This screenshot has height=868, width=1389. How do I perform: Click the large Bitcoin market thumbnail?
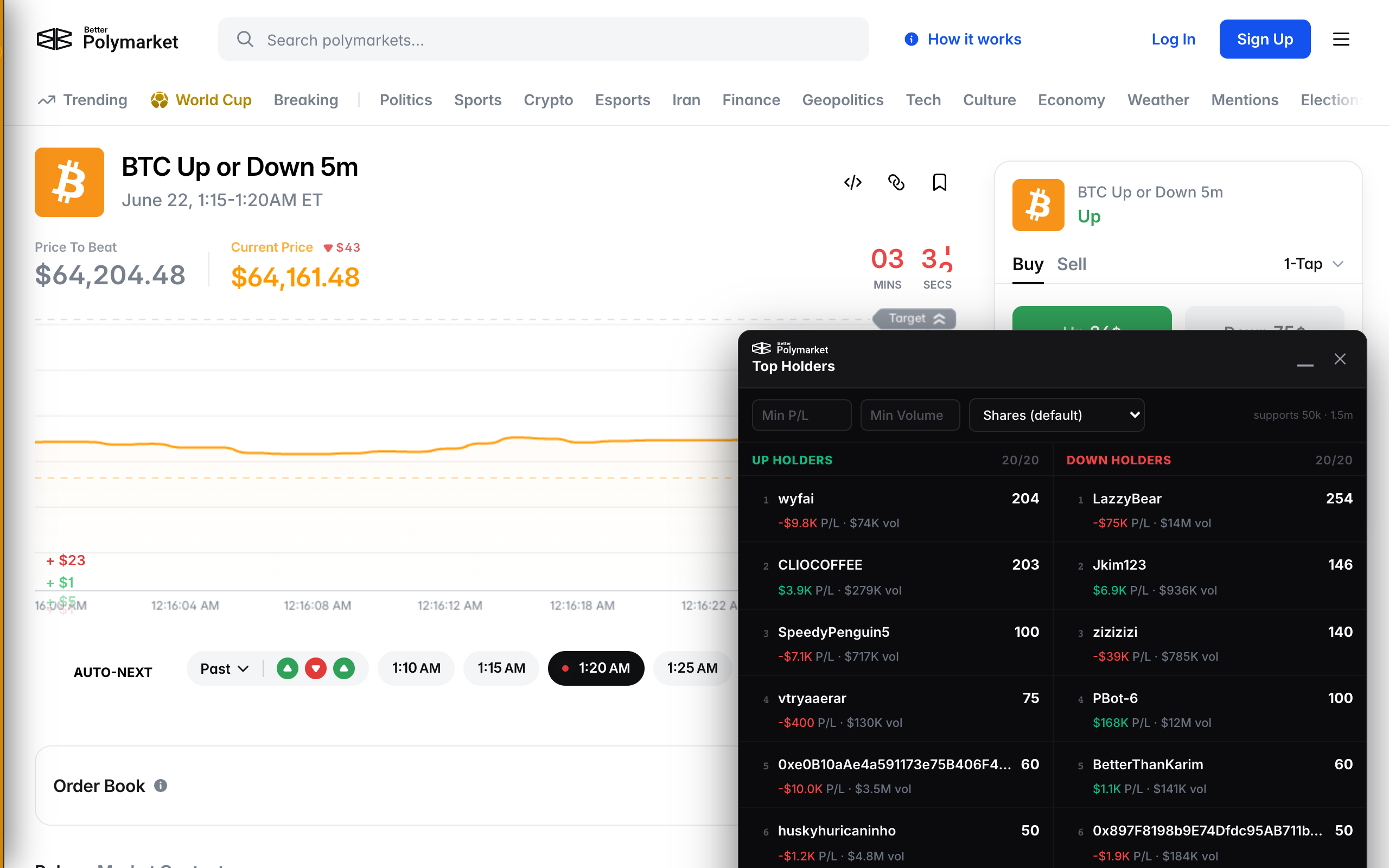[69, 182]
